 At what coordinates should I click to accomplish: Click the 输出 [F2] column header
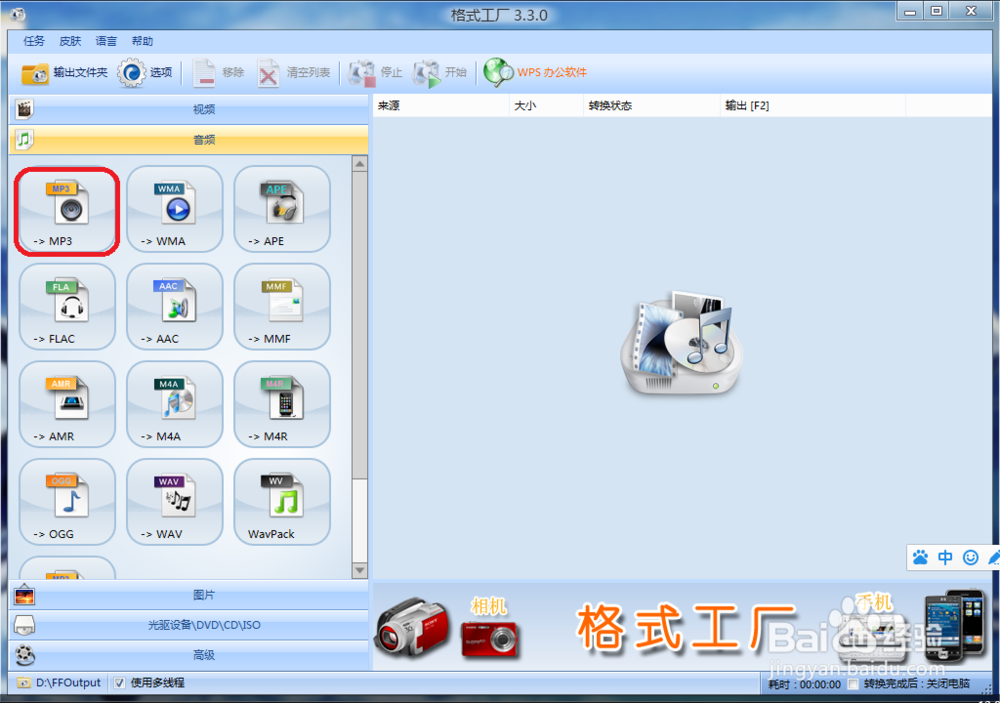(813, 106)
